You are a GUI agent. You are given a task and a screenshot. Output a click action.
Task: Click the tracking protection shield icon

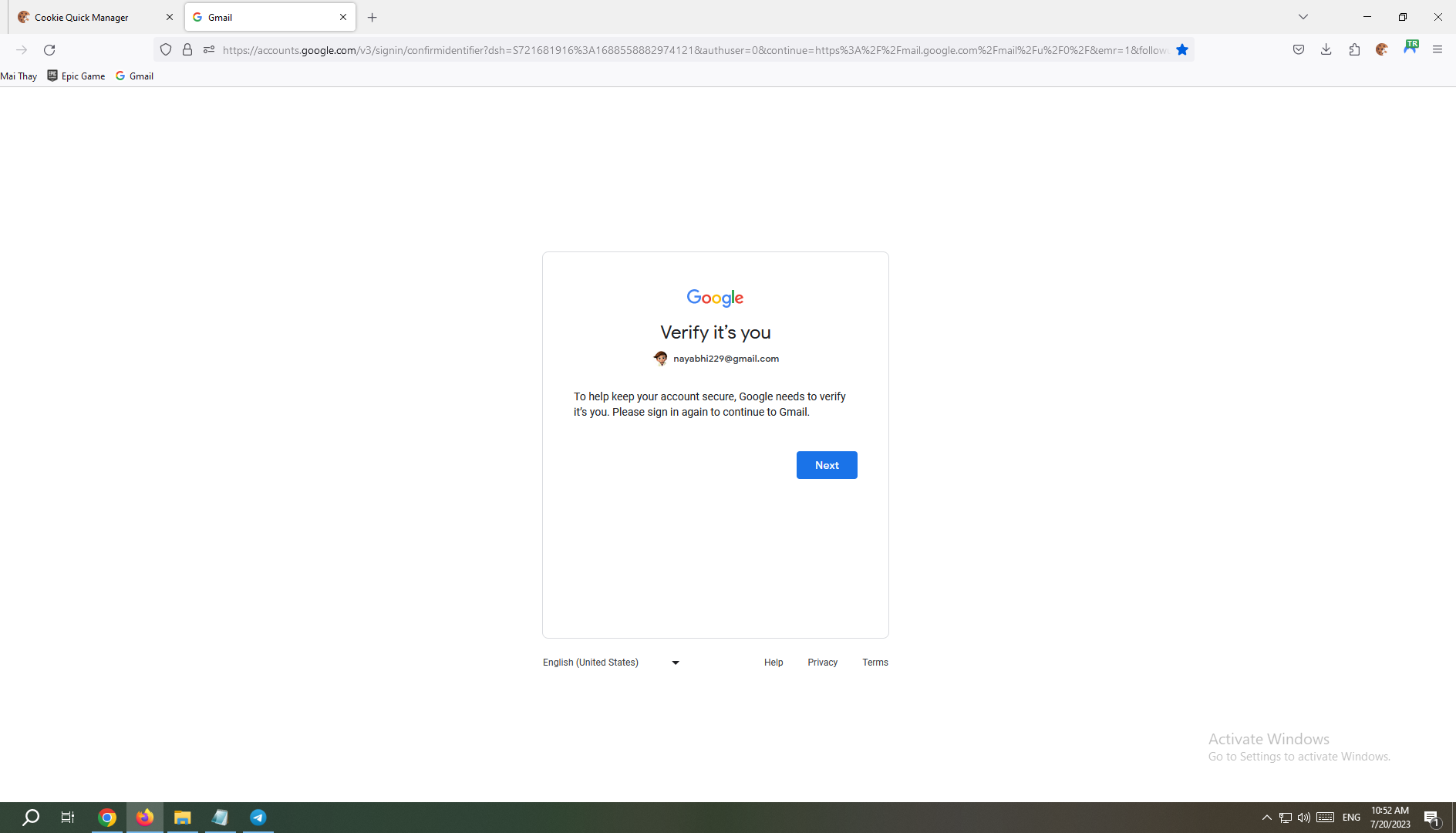pos(166,50)
